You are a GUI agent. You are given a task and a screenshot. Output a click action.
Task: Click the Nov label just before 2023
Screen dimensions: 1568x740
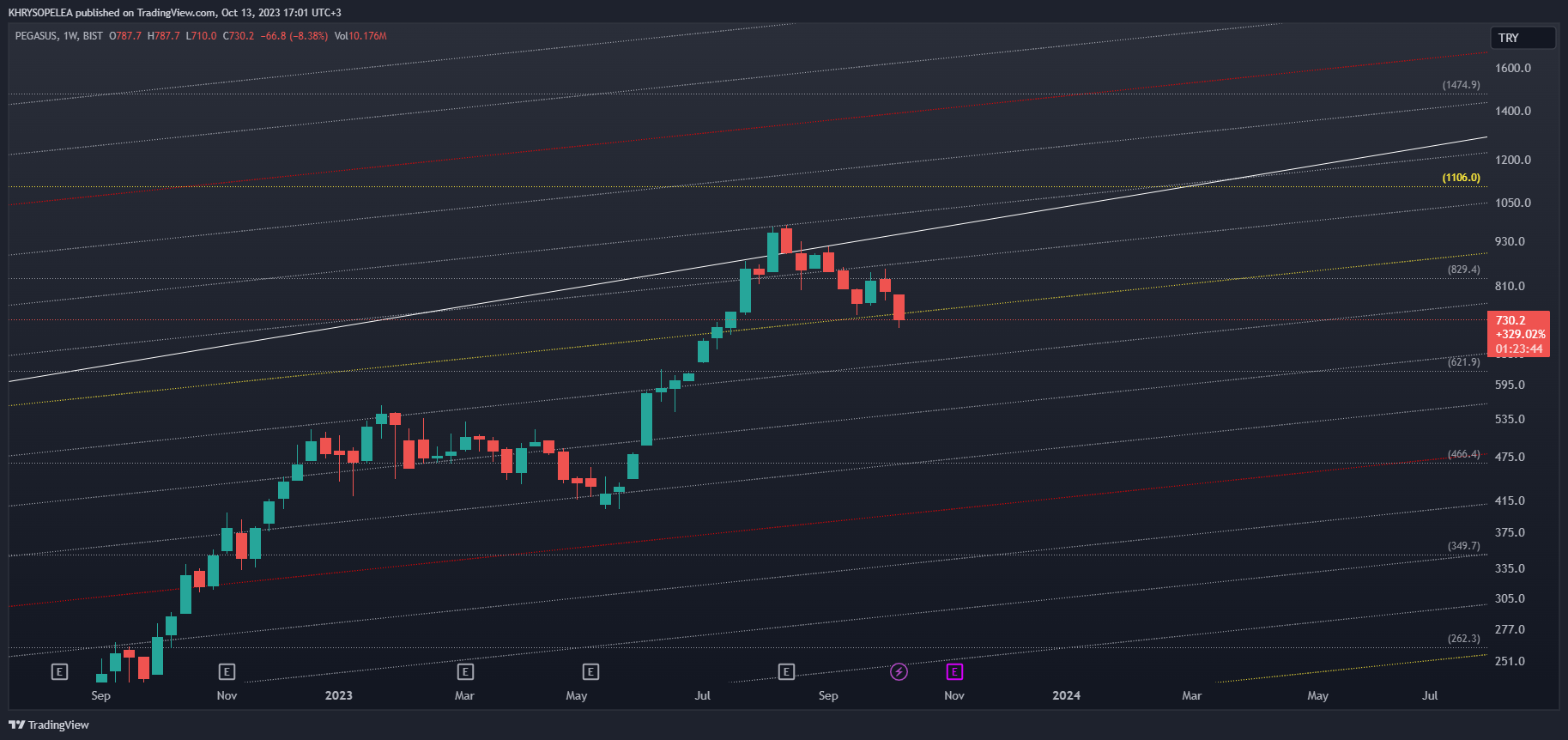tap(227, 695)
